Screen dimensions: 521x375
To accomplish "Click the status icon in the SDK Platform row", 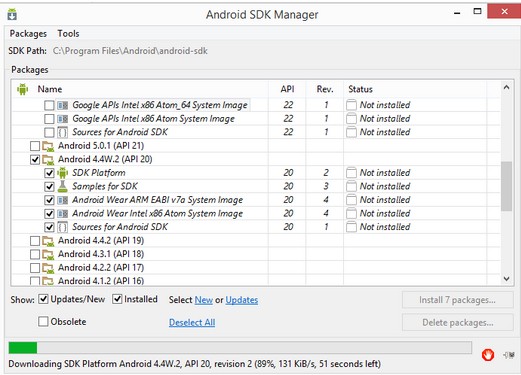I will [351, 173].
